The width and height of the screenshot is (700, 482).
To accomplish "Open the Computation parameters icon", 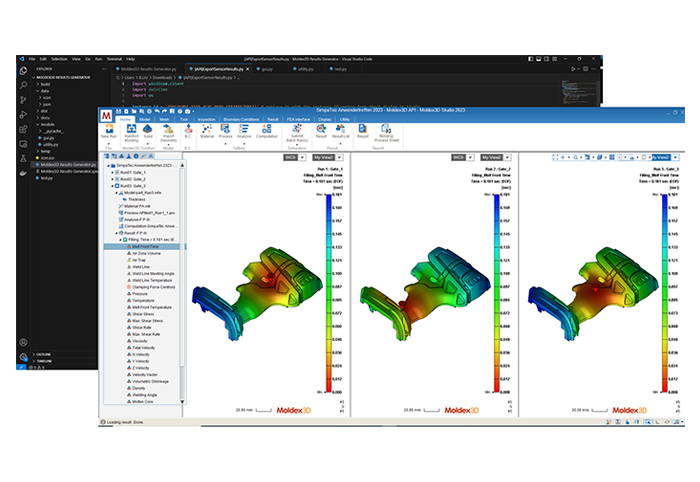I will (267, 131).
